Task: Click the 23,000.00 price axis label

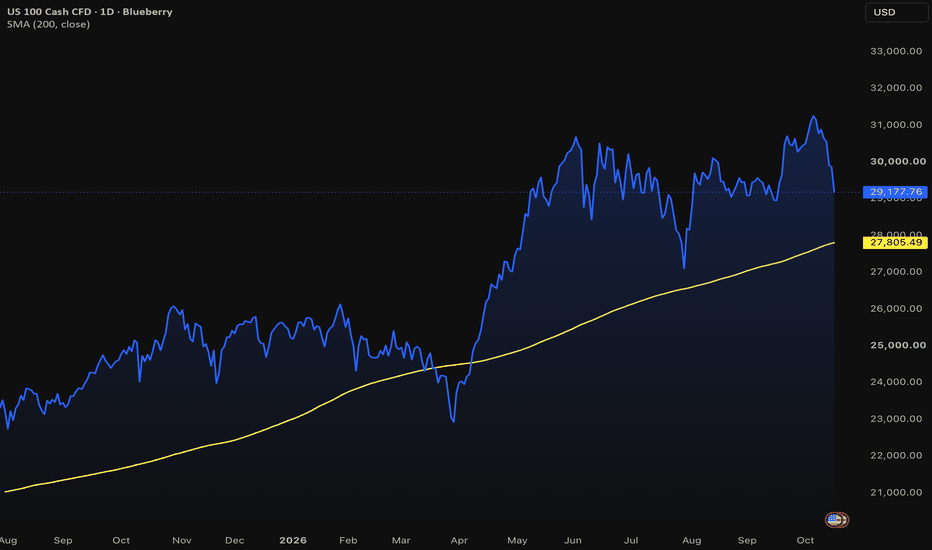Action: [x=896, y=419]
